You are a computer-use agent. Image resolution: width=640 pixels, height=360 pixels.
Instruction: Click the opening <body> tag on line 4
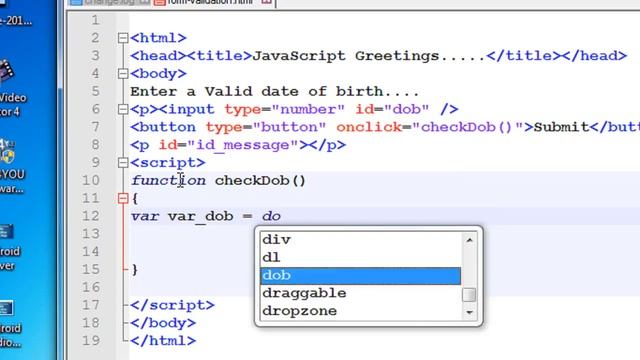[158, 73]
